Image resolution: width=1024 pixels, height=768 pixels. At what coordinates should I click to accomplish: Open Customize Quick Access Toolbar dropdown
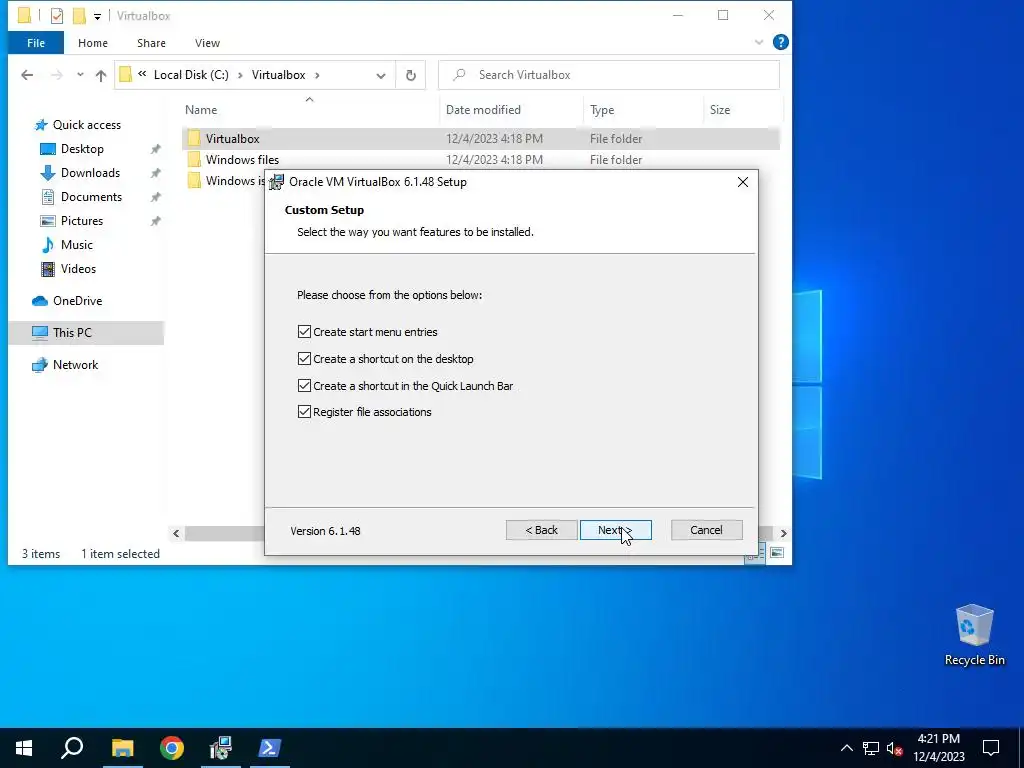click(97, 16)
